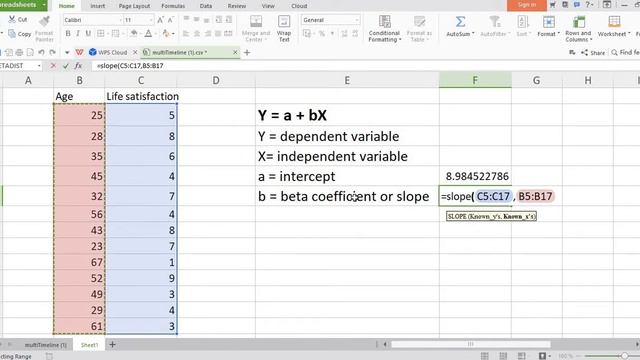Open the Calibri font name dropdown
Viewport: 640px width, 360px height.
[121, 20]
